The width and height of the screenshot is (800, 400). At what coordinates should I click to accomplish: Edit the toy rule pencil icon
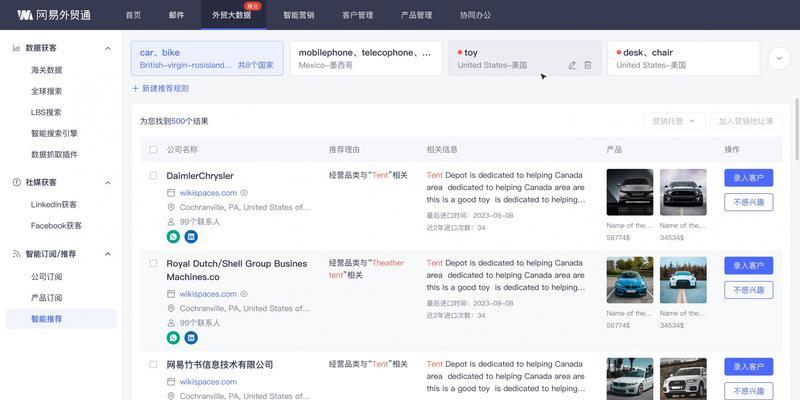click(x=572, y=65)
